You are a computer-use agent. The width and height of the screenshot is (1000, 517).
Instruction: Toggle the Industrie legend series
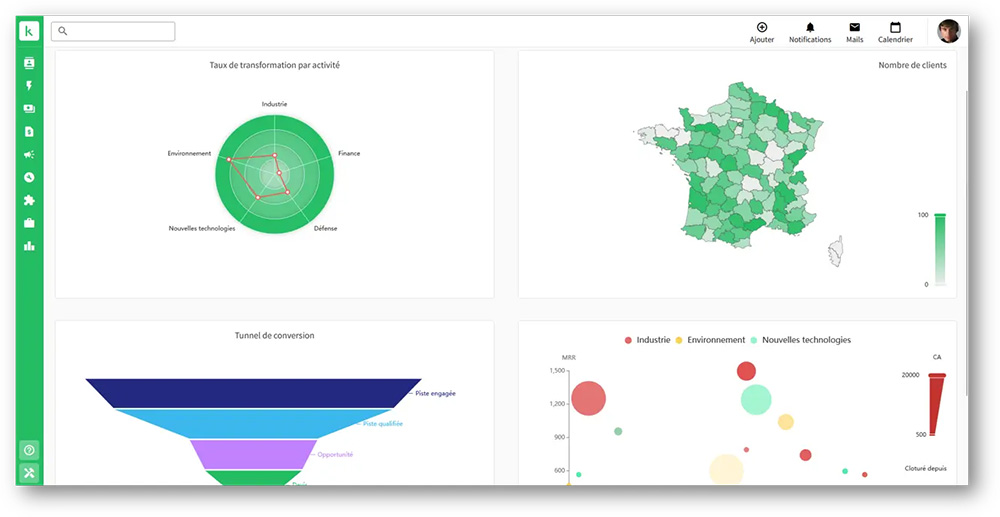pyautogui.click(x=647, y=340)
